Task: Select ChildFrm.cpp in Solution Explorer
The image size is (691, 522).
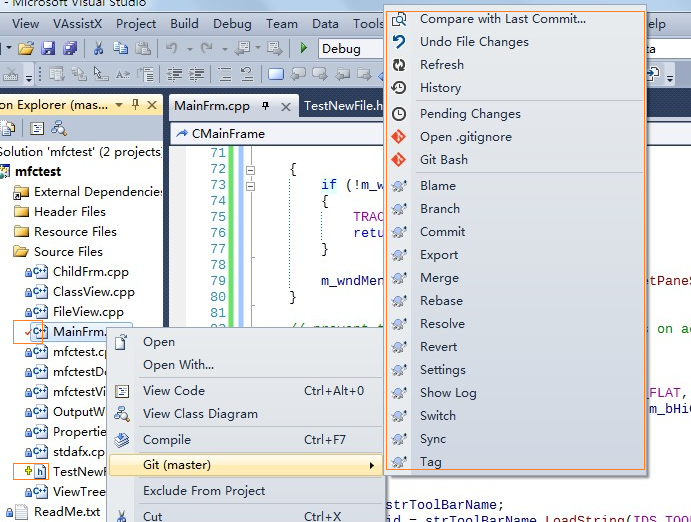Action: click(x=91, y=272)
